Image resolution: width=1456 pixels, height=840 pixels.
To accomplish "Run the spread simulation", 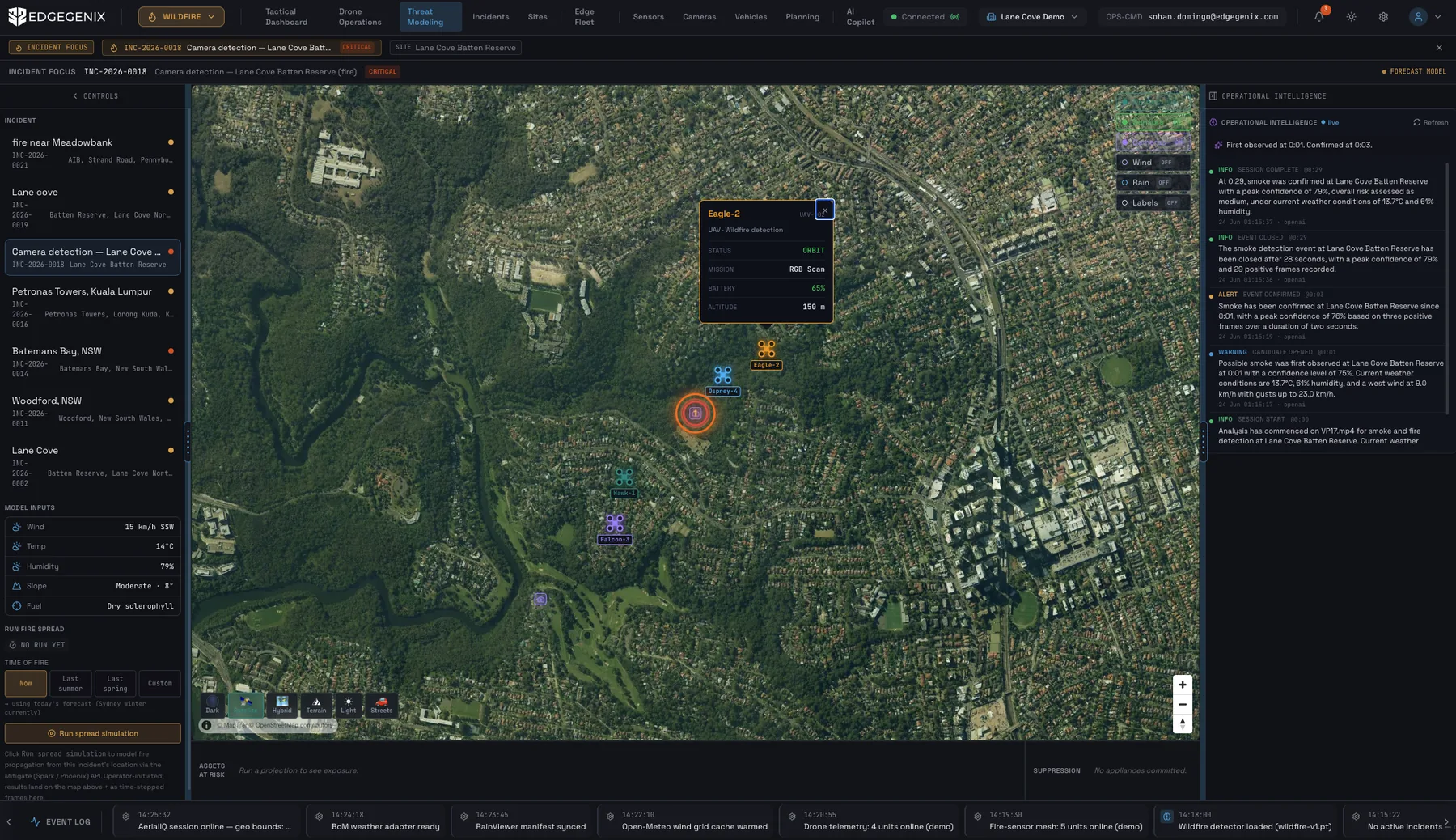I will pyautogui.click(x=93, y=734).
